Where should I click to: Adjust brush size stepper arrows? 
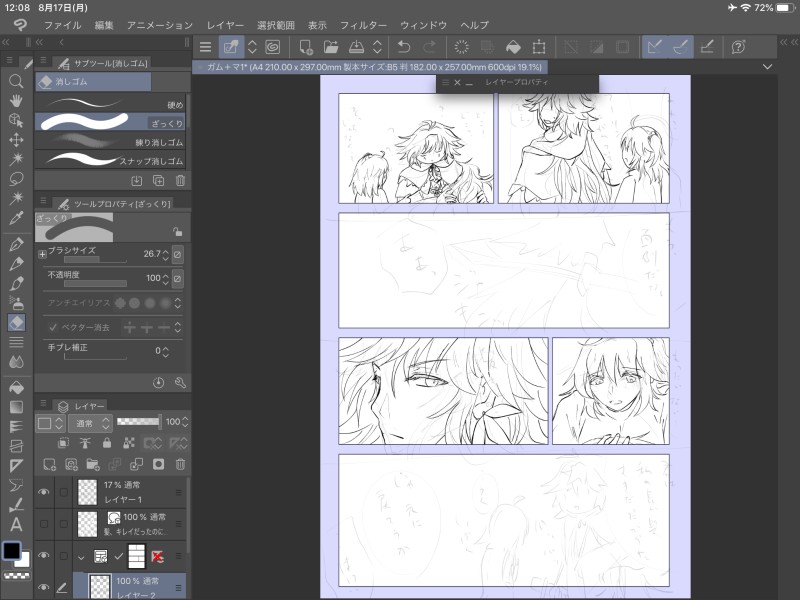[x=165, y=254]
